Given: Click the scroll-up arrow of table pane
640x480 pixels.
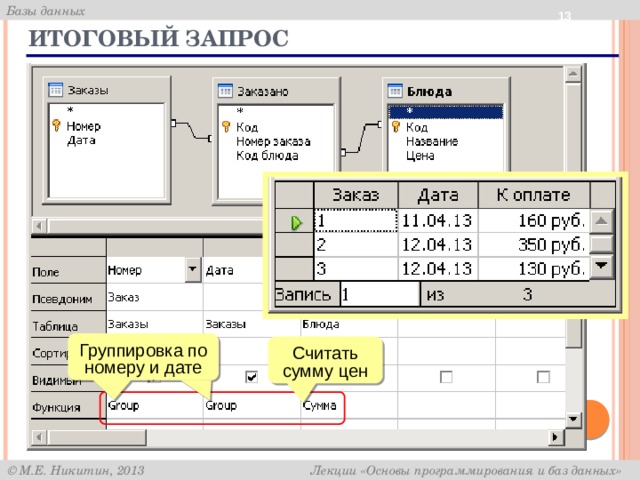Looking at the screenshot, I should [x=573, y=74].
